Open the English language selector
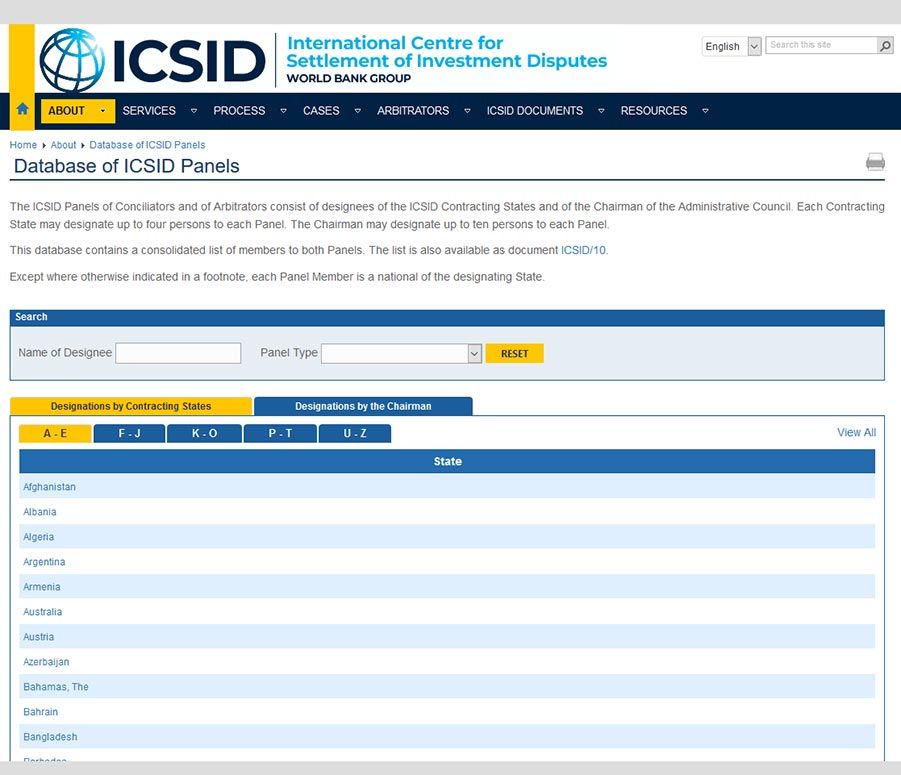This screenshot has width=901, height=775. [x=752, y=46]
